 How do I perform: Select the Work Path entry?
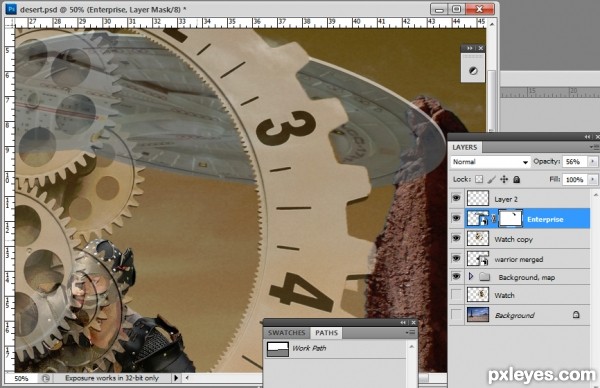pyautogui.click(x=335, y=349)
